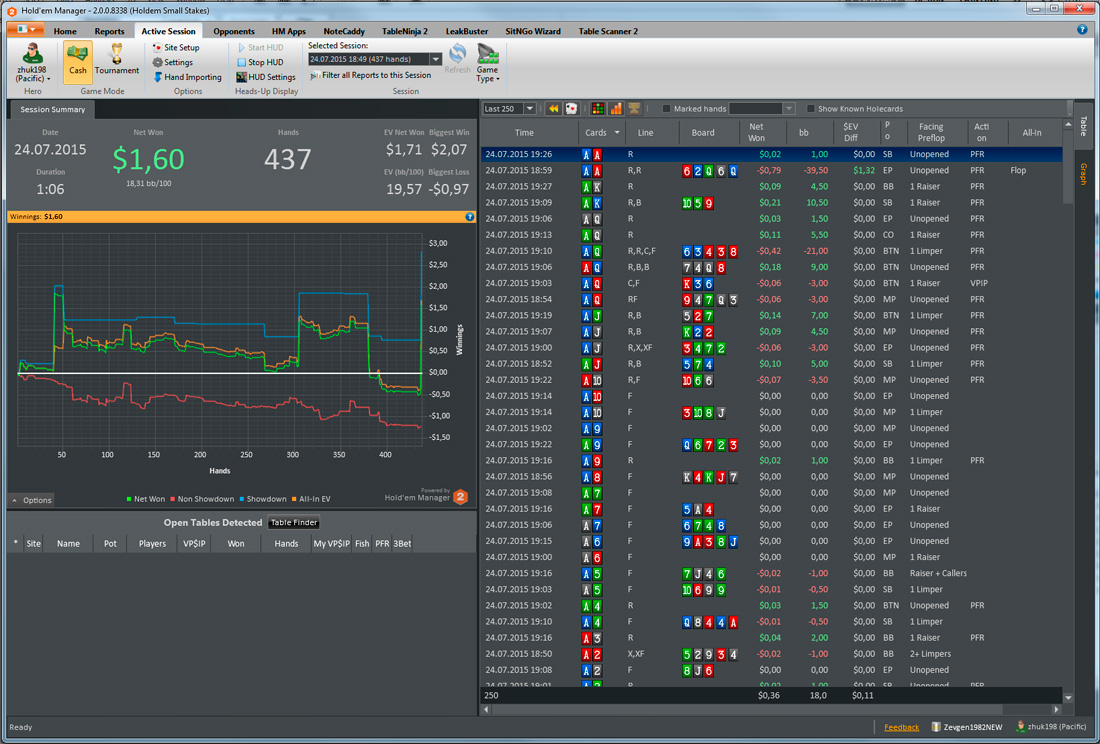
Task: Open the Table Scanner 2 tab
Action: click(608, 31)
